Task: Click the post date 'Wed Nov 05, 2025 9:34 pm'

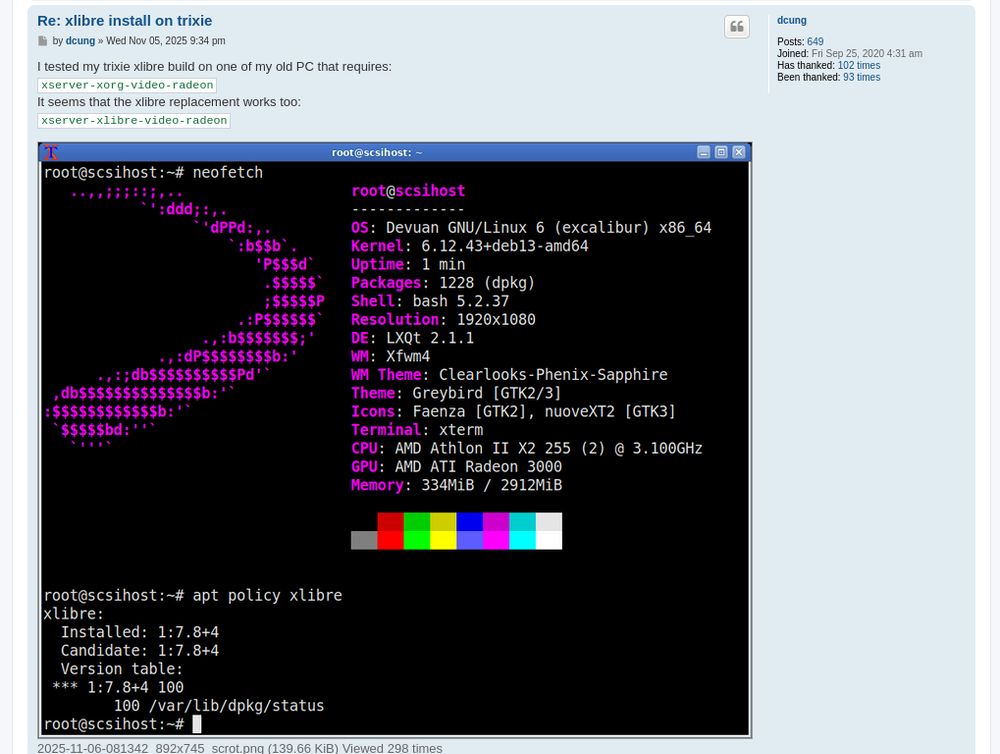Action: [x=165, y=41]
